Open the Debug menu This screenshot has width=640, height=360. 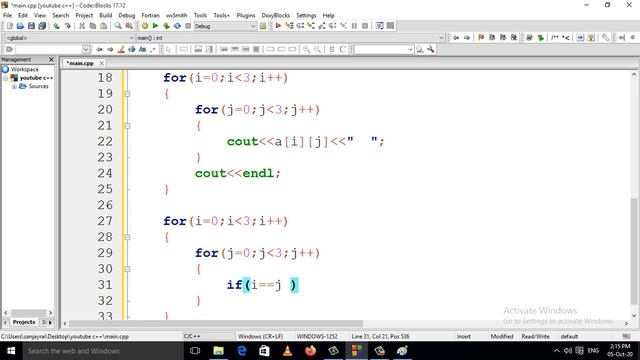click(127, 15)
